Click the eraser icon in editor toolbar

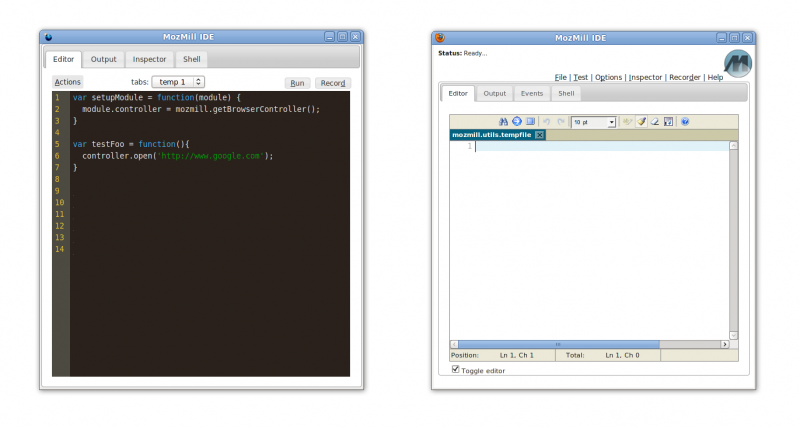[x=655, y=121]
